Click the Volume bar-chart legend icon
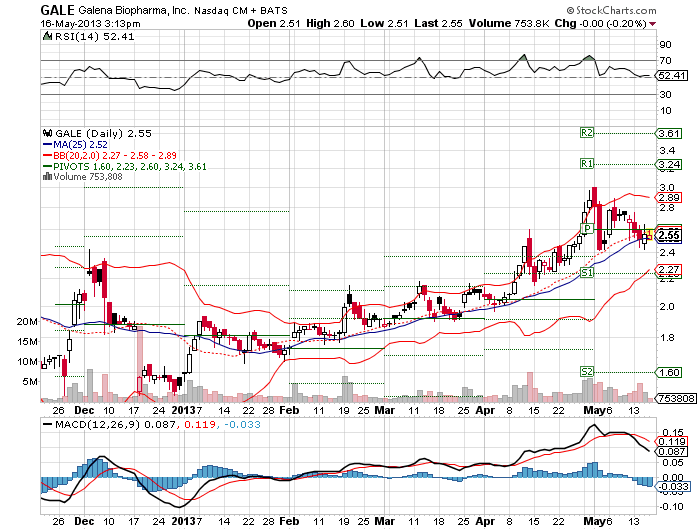 (44, 176)
